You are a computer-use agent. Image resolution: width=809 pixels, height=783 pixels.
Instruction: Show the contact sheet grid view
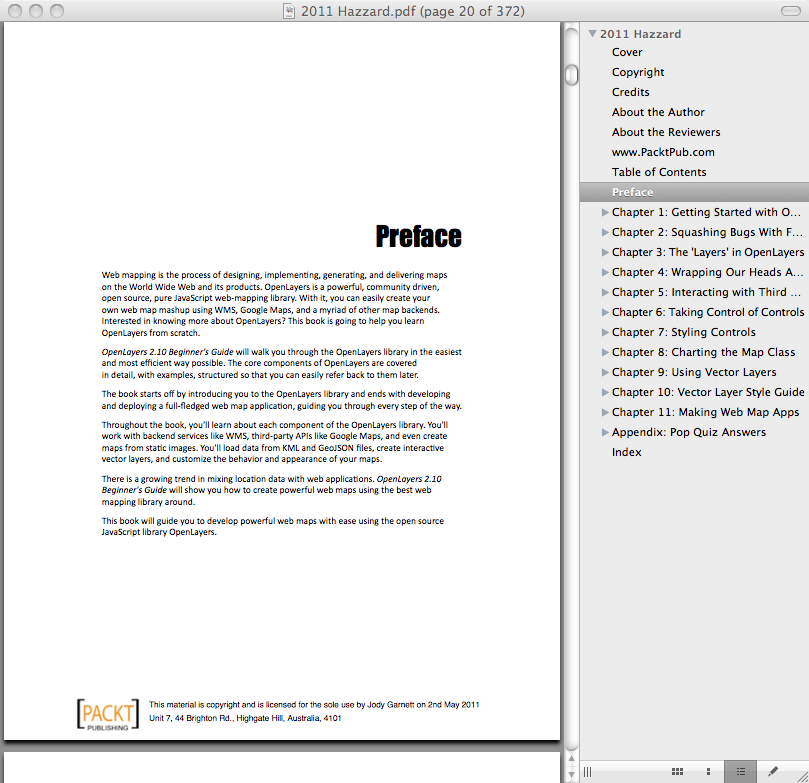tap(677, 772)
